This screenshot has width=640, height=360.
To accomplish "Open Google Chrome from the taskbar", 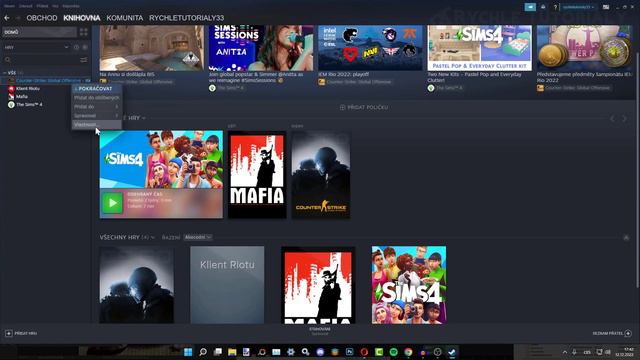I will pyautogui.click(x=408, y=352).
